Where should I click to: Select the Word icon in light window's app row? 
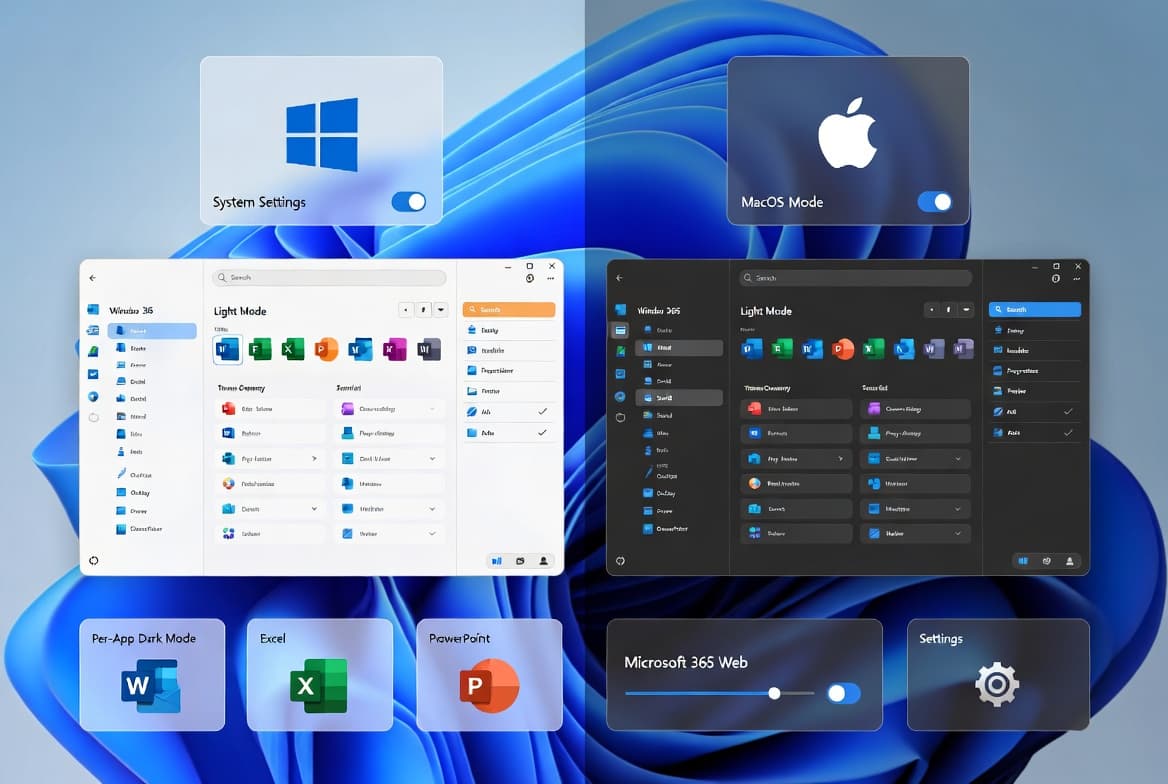[x=228, y=349]
